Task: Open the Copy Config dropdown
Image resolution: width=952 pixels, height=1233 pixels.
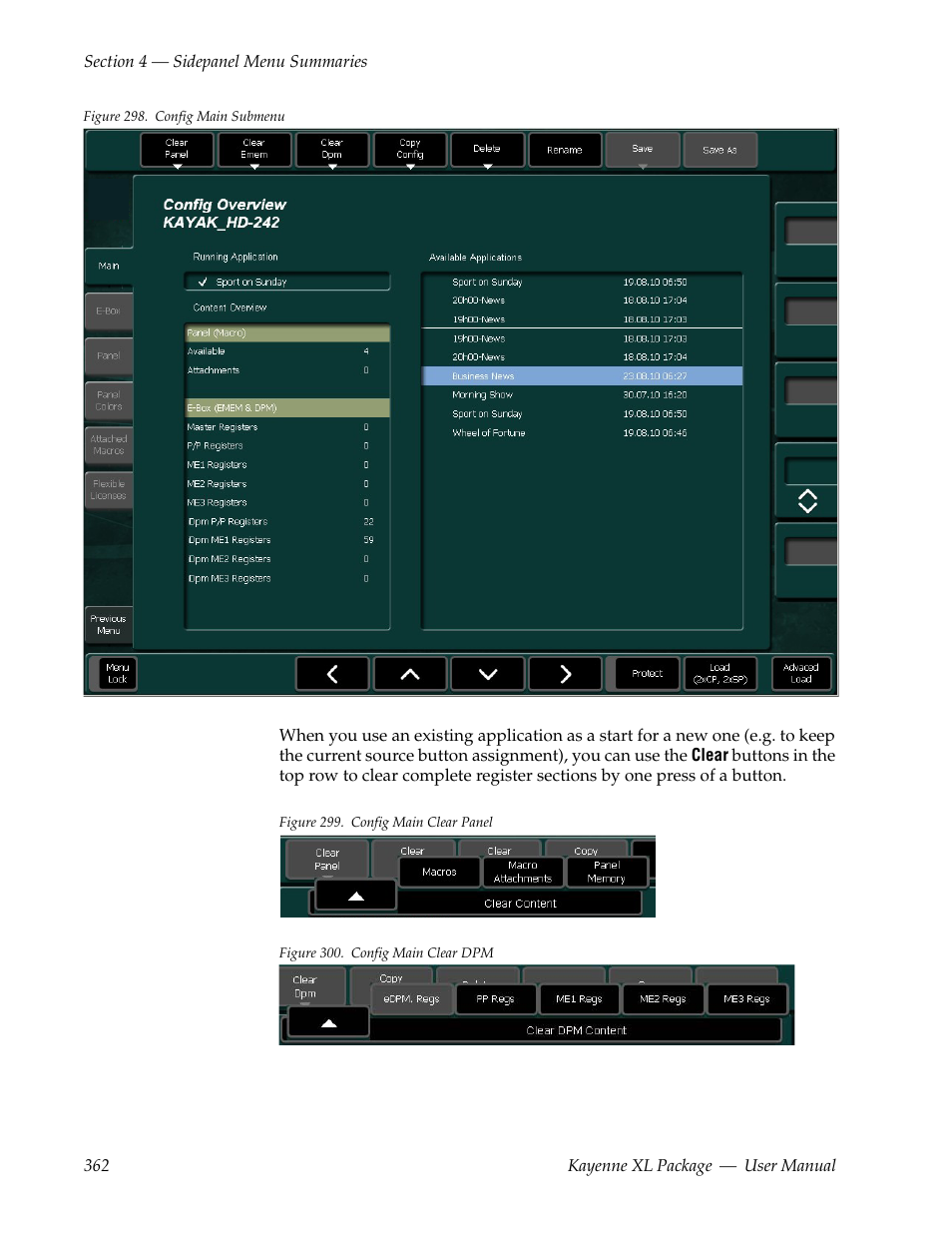Action: point(410,150)
